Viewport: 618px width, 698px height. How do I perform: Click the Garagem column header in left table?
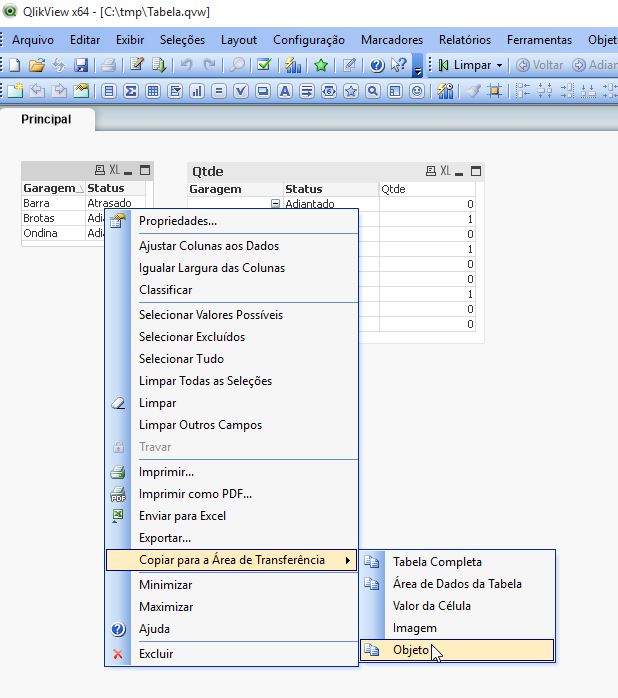pos(53,188)
